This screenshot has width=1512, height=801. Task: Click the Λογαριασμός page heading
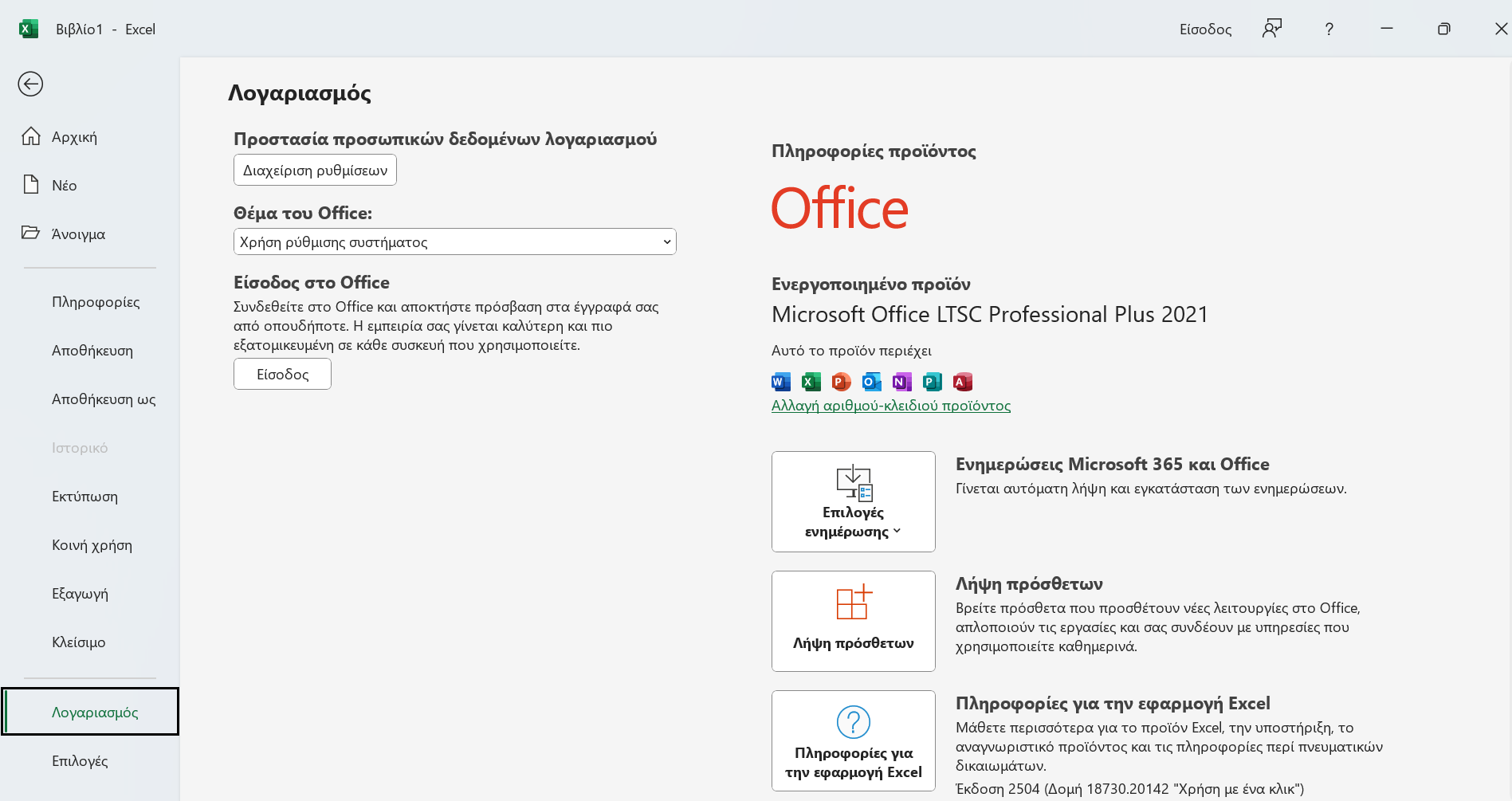[300, 93]
